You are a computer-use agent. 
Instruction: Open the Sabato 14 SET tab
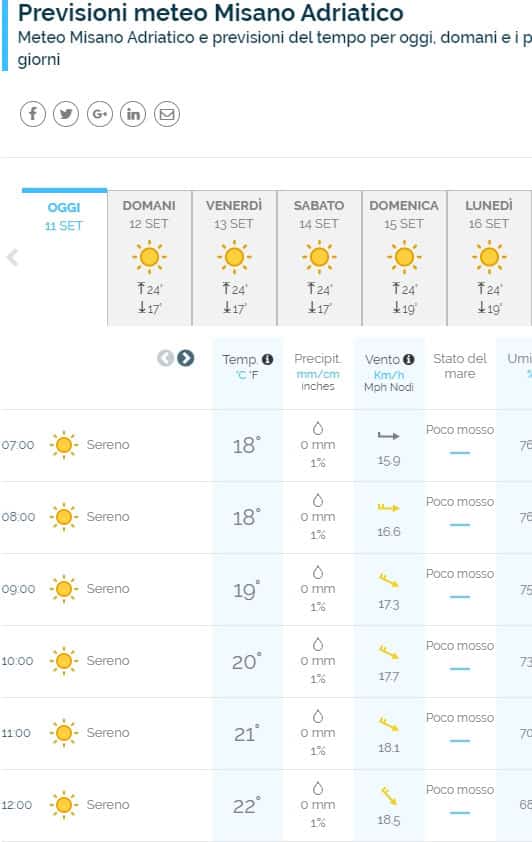click(x=319, y=258)
